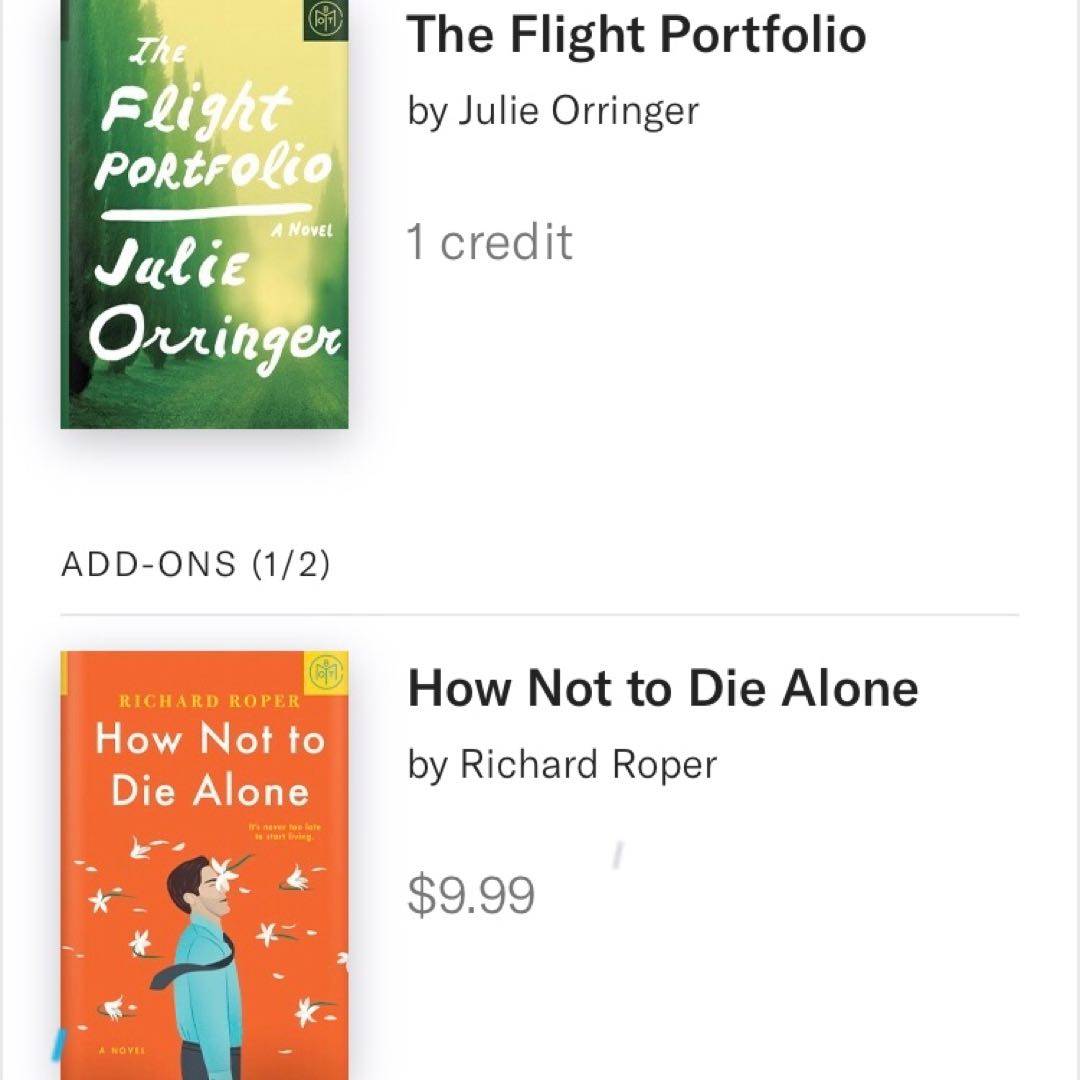
Task: Select author link by Julie Orringer
Action: click(552, 110)
